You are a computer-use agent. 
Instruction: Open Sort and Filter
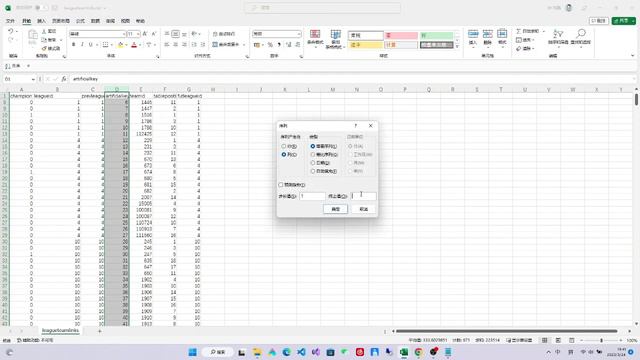[x=558, y=37]
